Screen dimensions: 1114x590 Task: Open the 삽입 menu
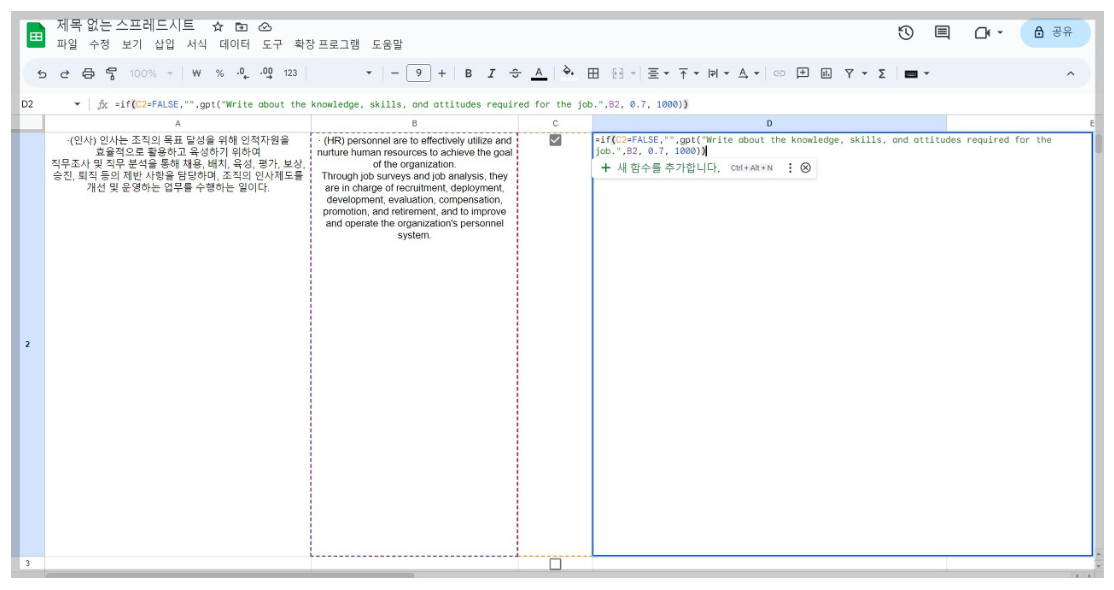click(164, 45)
